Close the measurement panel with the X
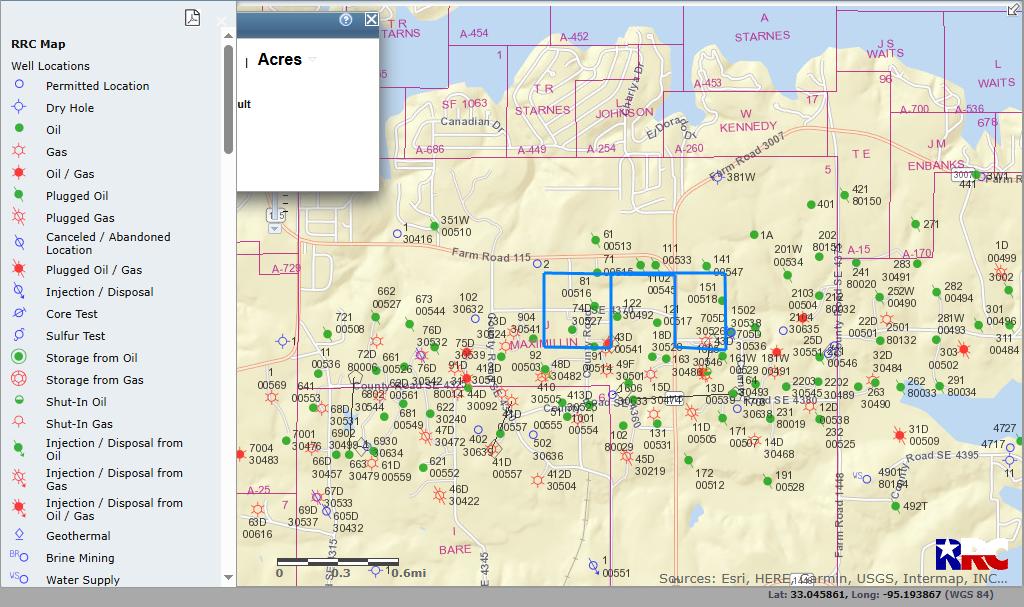Image resolution: width=1024 pixels, height=607 pixels. 371,20
